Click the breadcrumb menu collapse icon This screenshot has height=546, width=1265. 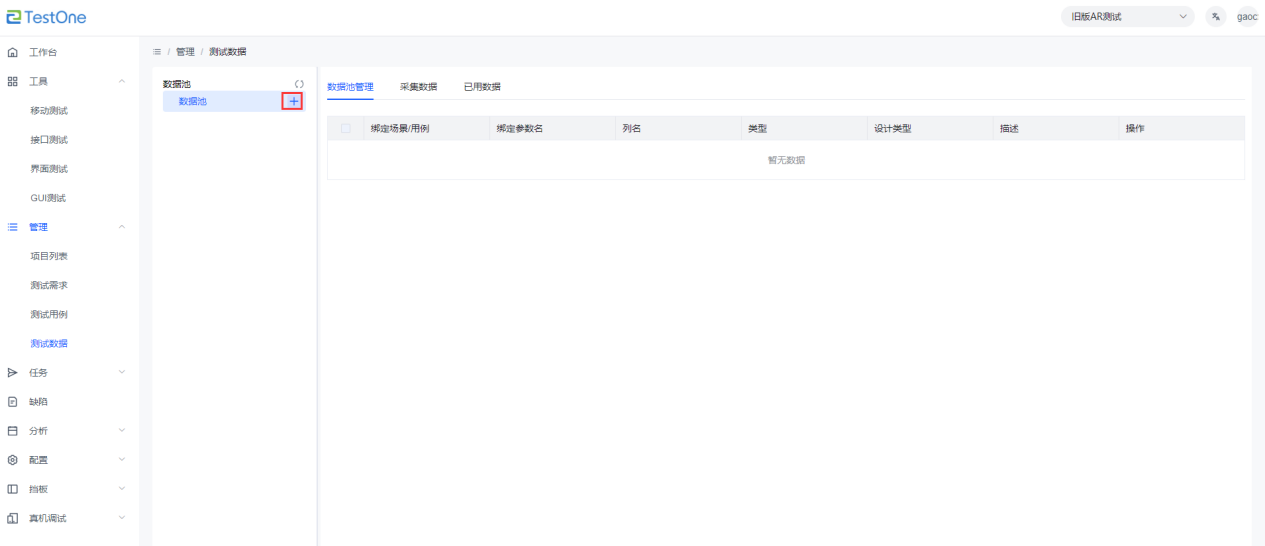tap(157, 51)
